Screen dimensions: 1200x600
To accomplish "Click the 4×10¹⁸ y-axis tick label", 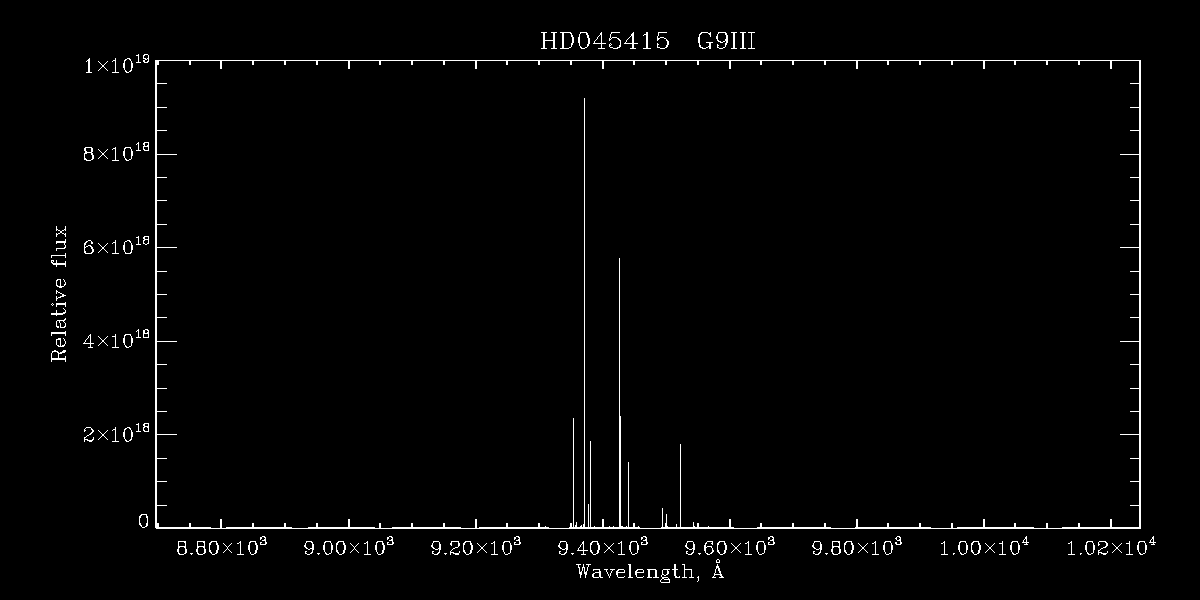I will tap(117, 341).
